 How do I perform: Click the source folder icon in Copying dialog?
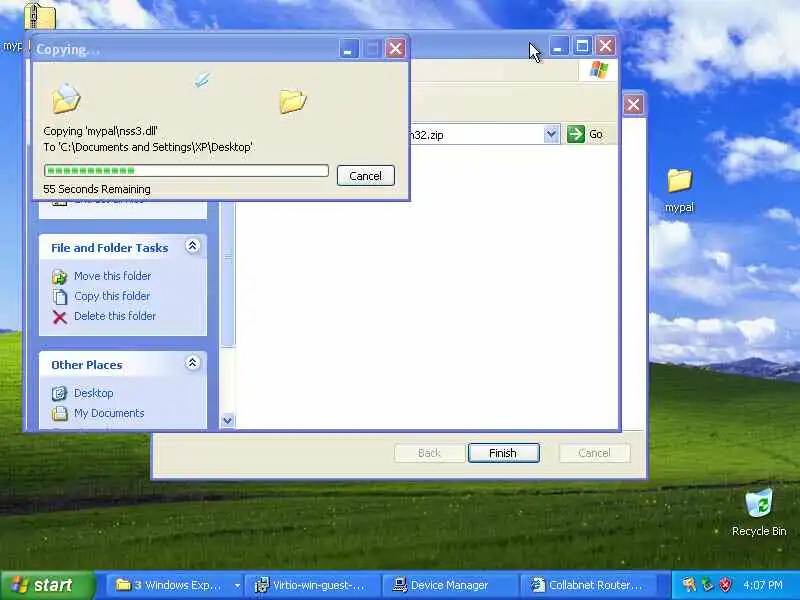point(66,98)
